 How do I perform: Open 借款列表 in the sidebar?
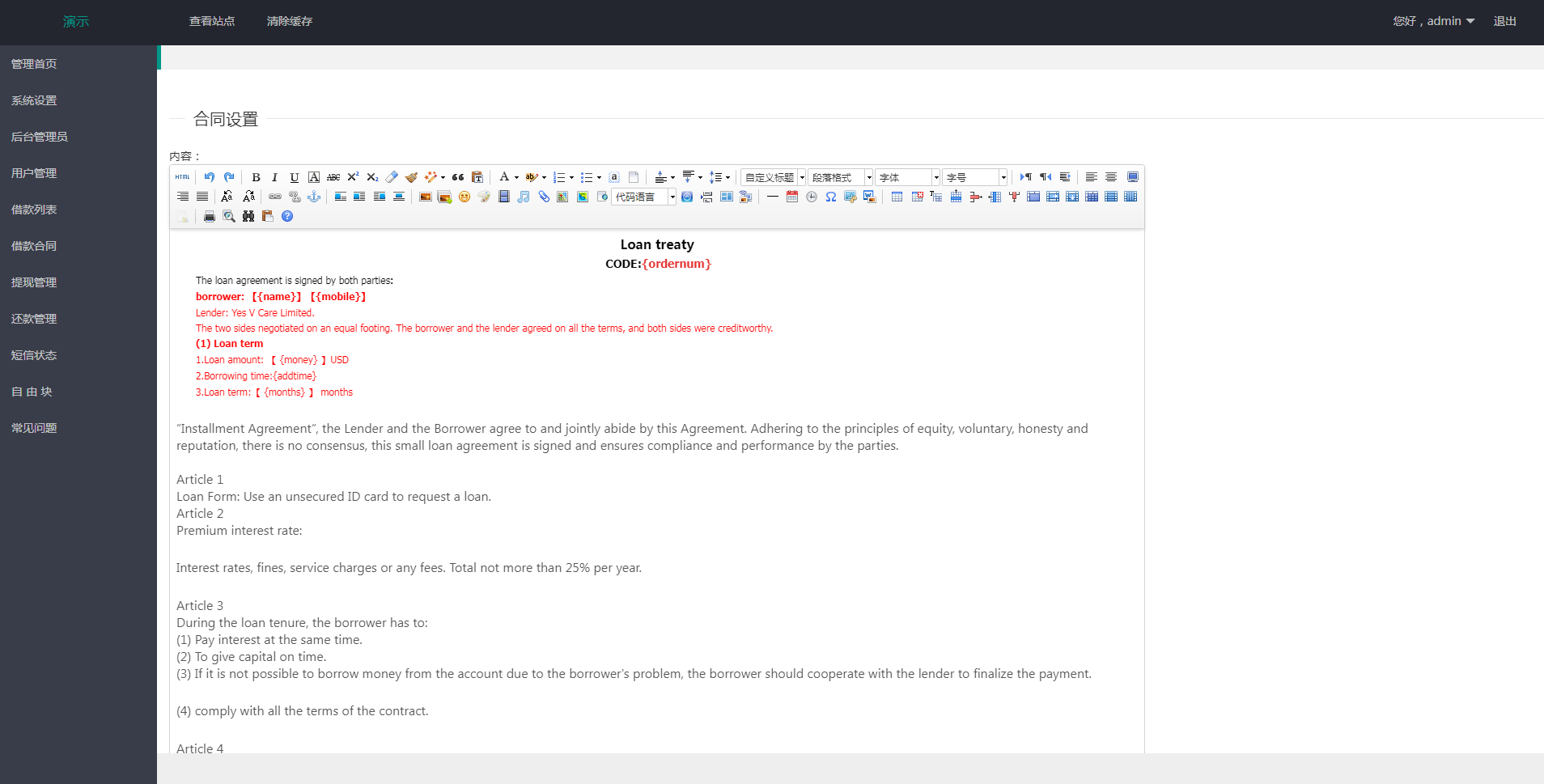34,210
